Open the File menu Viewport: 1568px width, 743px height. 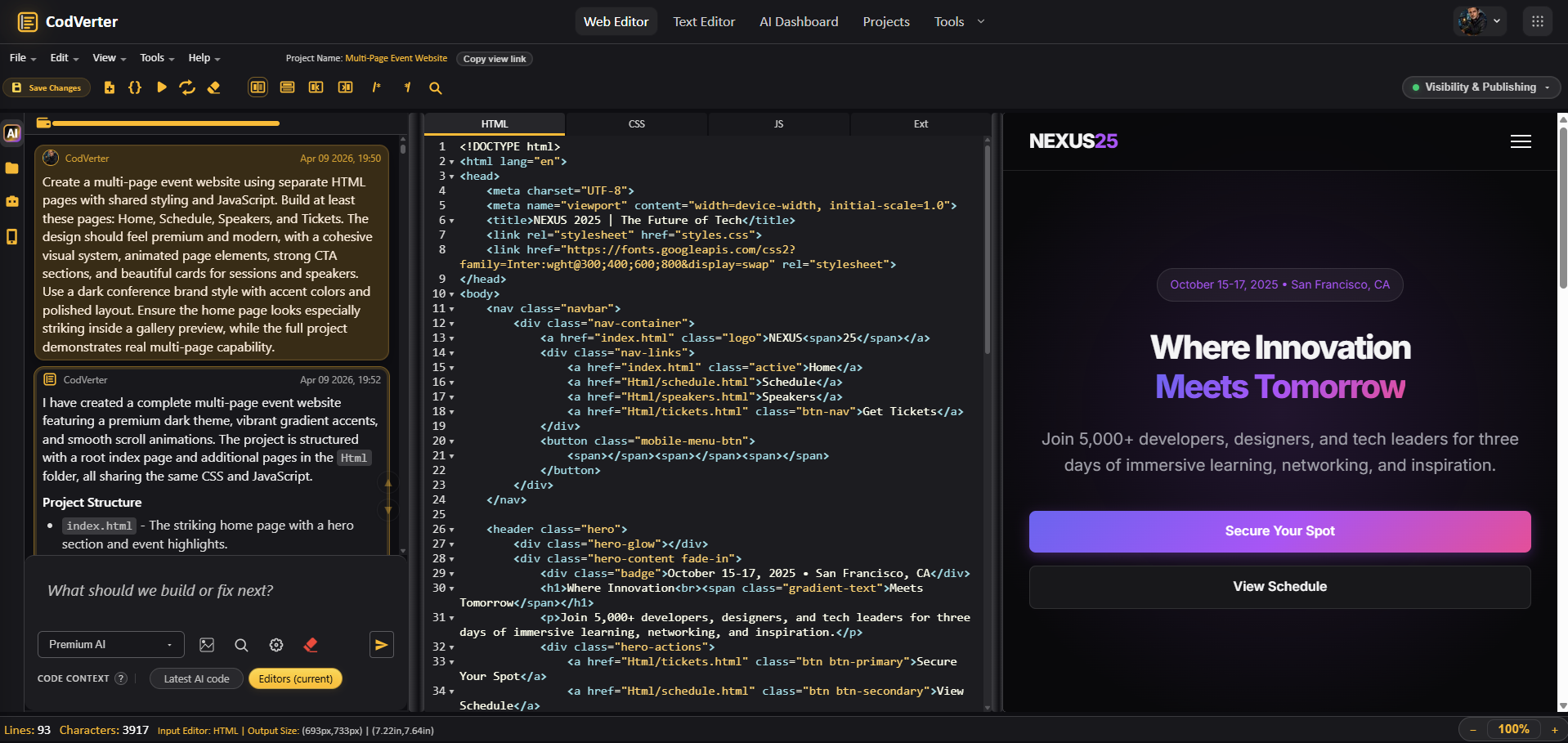23,58
